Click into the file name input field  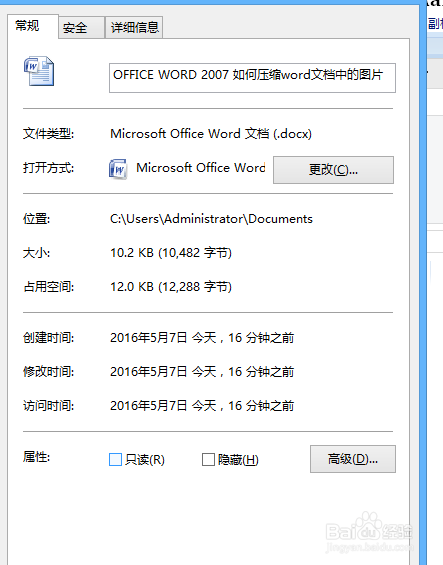252,78
